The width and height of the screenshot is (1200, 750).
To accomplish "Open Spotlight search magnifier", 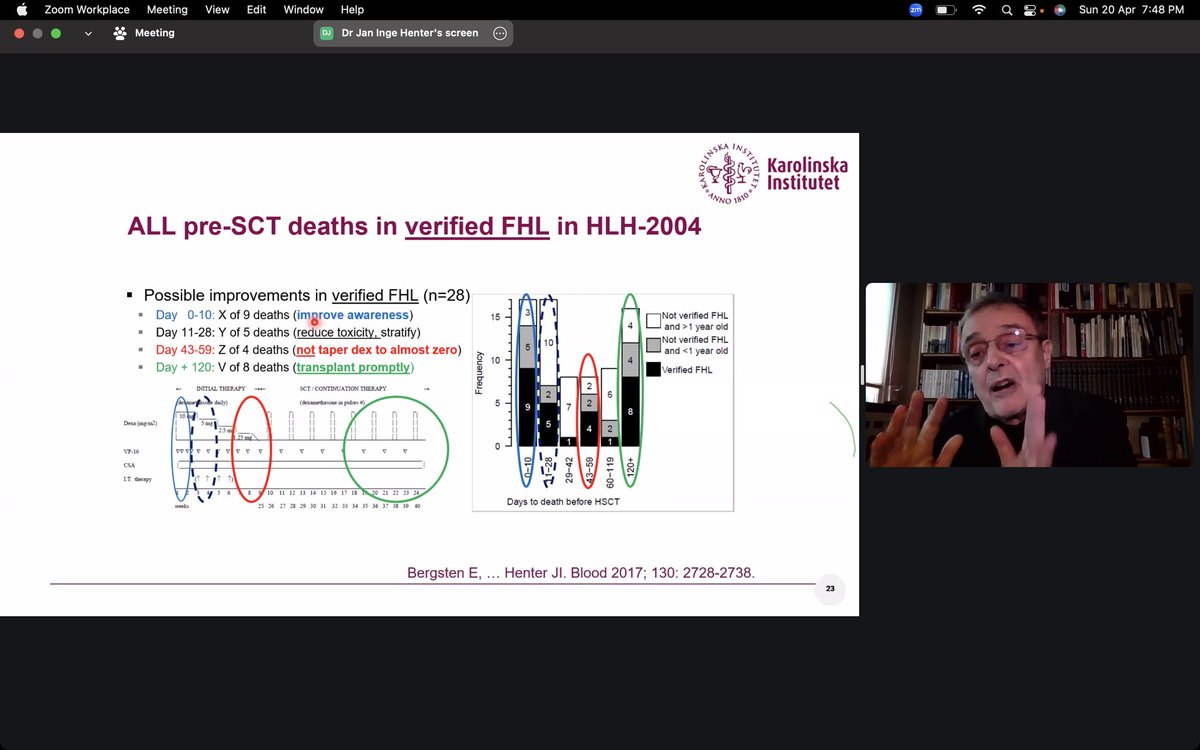I will [x=1008, y=9].
